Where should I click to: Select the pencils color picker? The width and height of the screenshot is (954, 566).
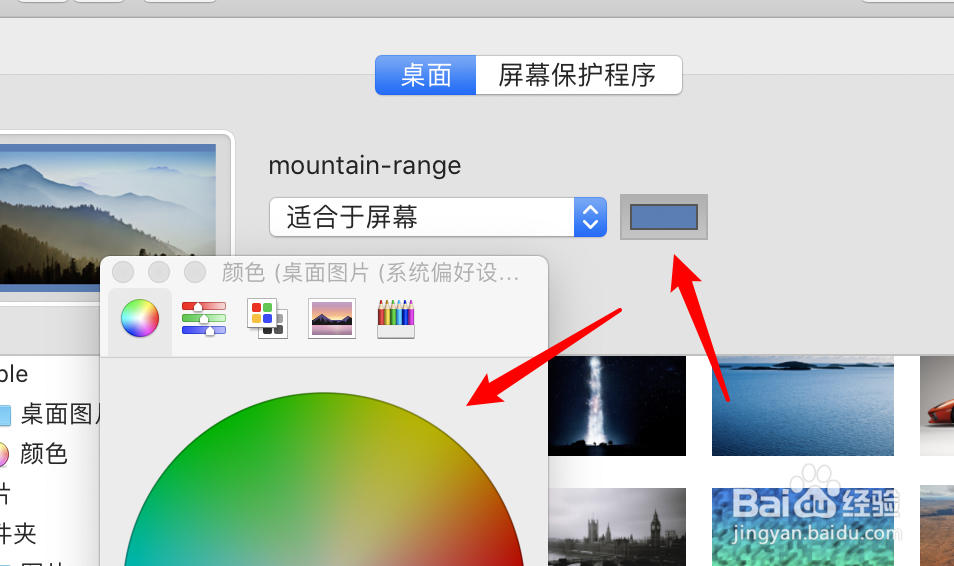(396, 318)
